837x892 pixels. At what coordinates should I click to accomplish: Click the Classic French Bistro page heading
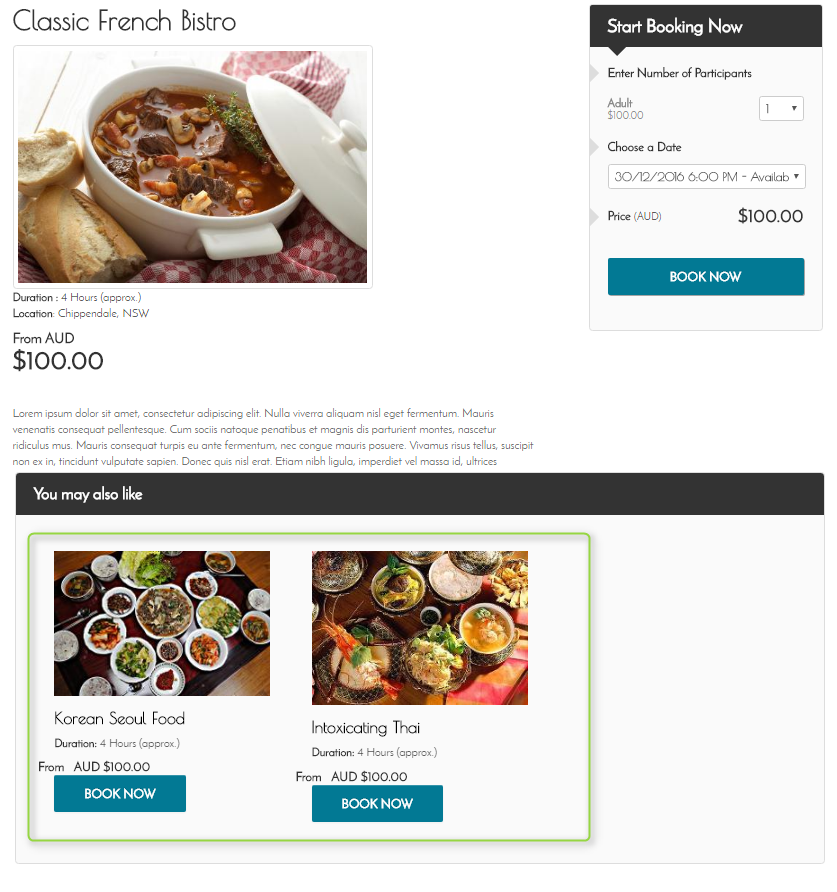point(124,21)
